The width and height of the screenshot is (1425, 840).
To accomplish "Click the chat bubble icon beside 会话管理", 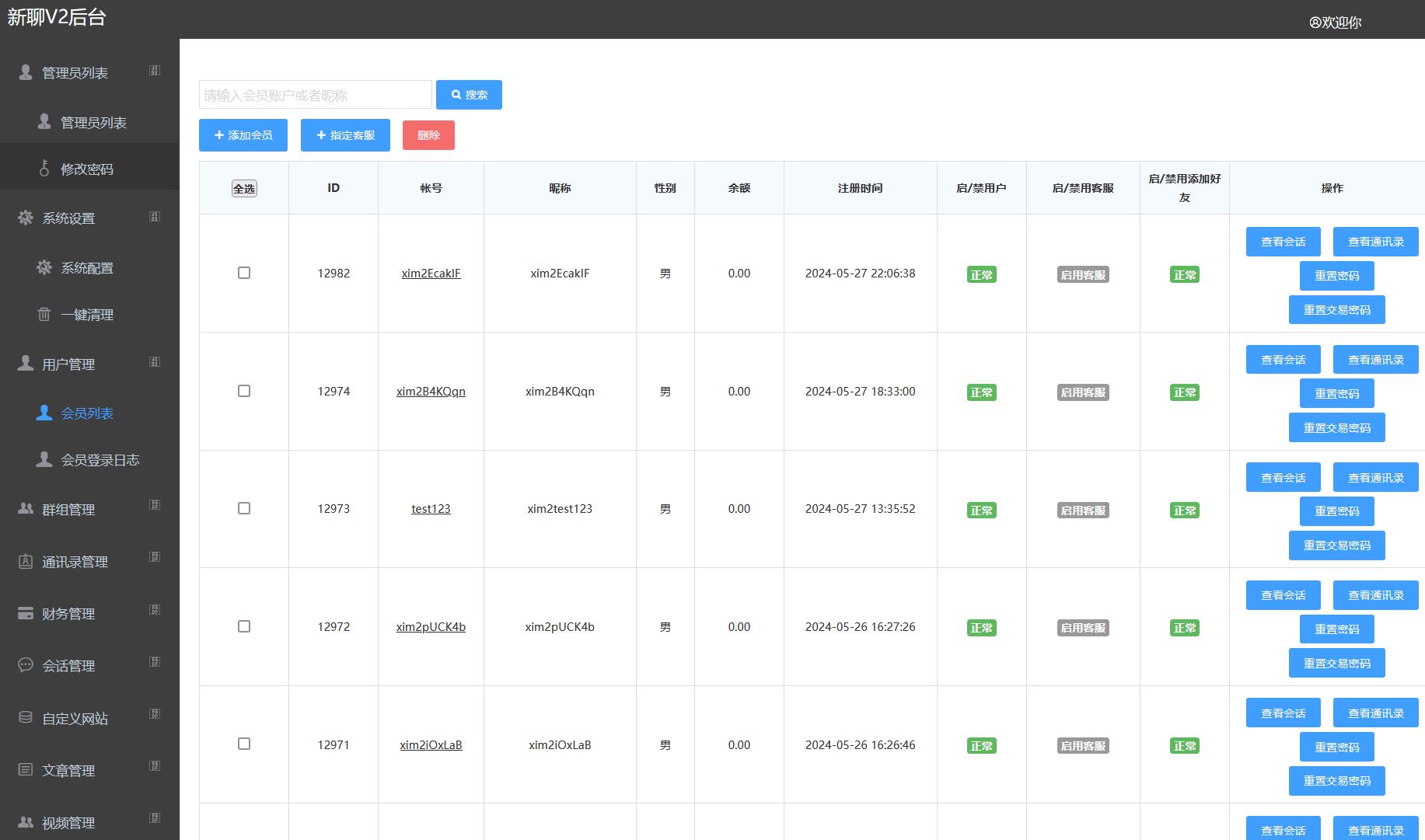I will [26, 665].
